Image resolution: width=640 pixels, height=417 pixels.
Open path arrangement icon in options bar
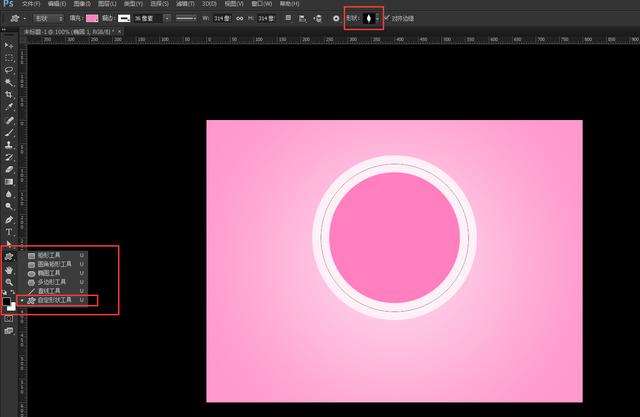coord(318,18)
